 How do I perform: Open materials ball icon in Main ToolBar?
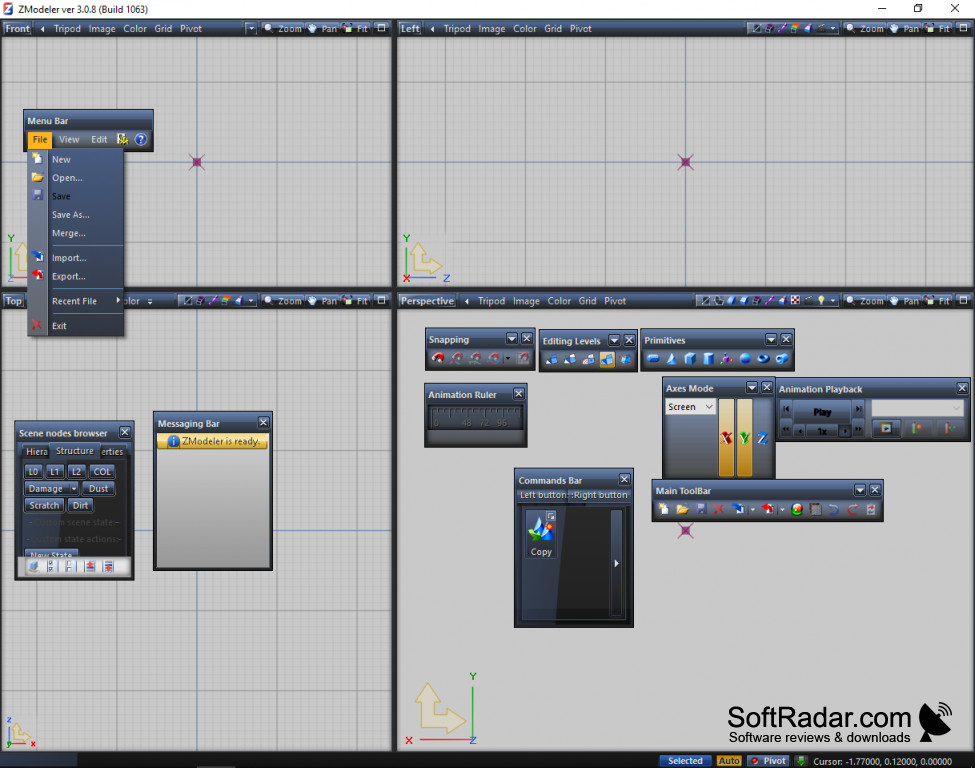[797, 509]
